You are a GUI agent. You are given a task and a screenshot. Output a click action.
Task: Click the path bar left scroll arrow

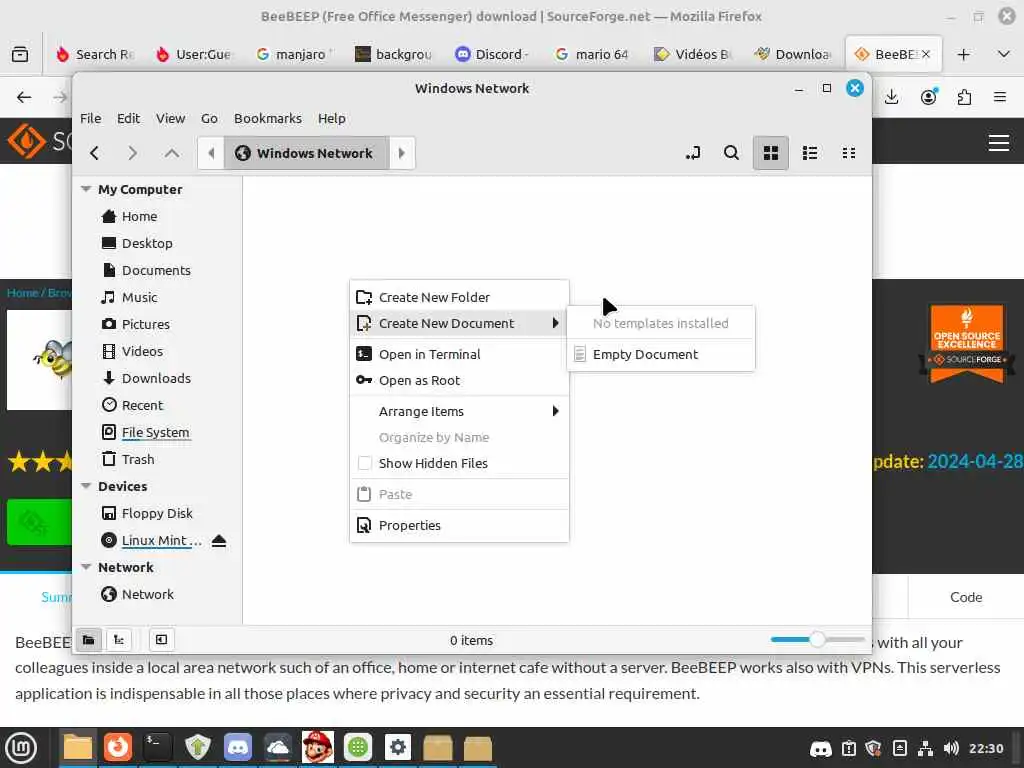(x=211, y=153)
